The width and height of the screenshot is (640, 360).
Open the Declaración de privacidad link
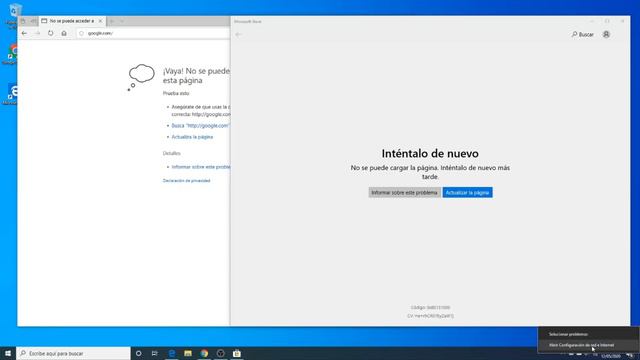tap(187, 180)
